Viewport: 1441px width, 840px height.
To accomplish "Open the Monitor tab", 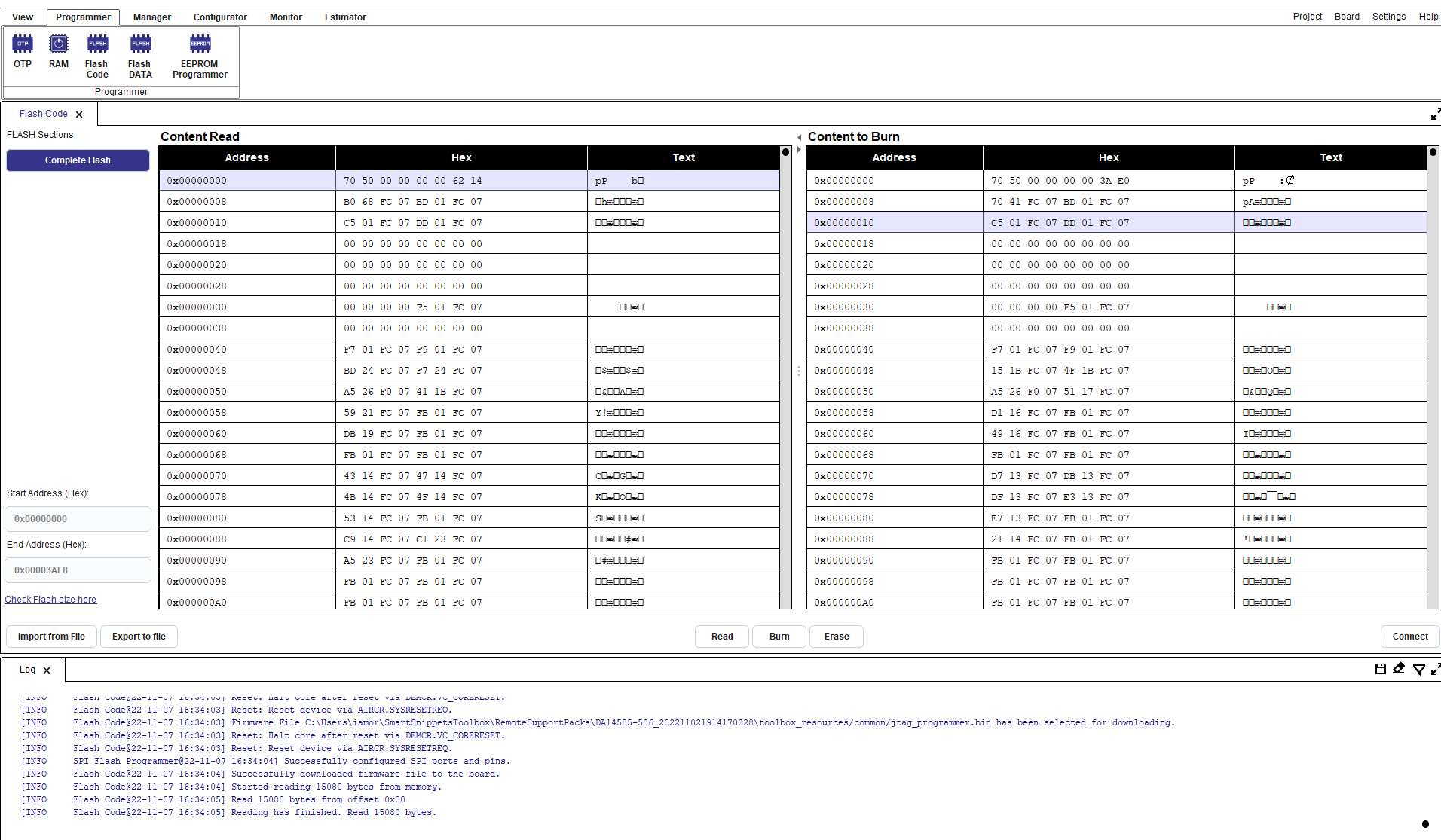I will pyautogui.click(x=286, y=17).
